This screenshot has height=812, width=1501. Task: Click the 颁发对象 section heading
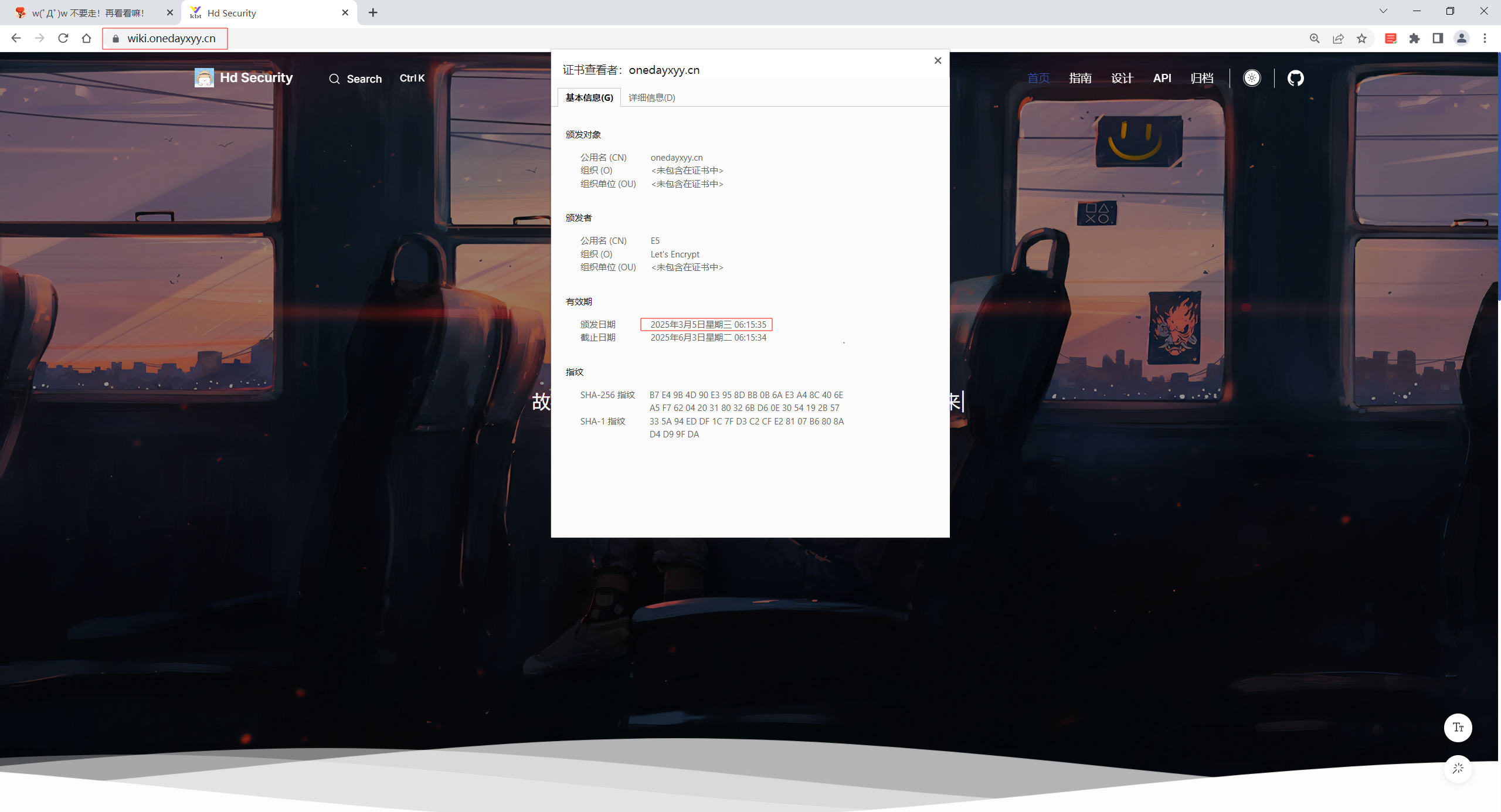pyautogui.click(x=583, y=135)
